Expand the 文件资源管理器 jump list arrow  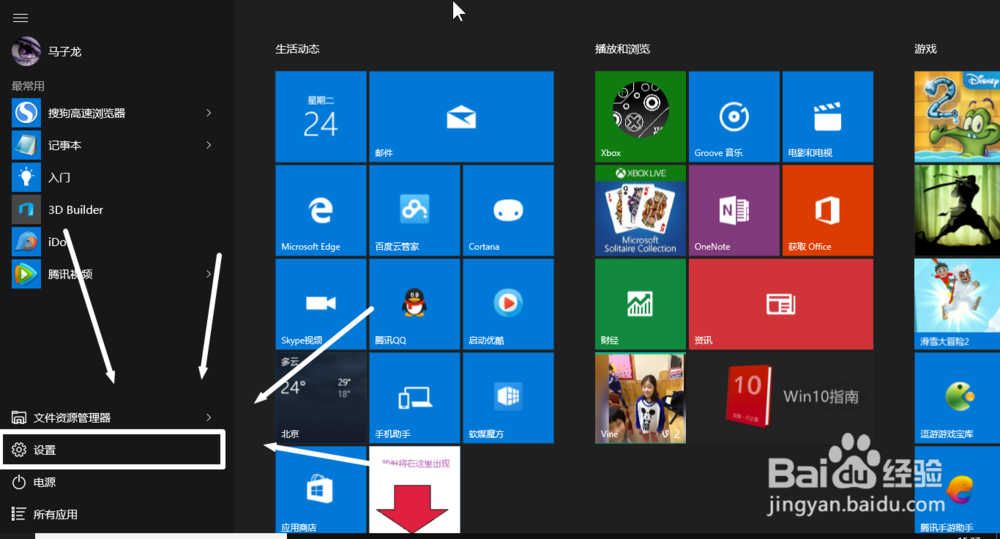[x=209, y=417]
